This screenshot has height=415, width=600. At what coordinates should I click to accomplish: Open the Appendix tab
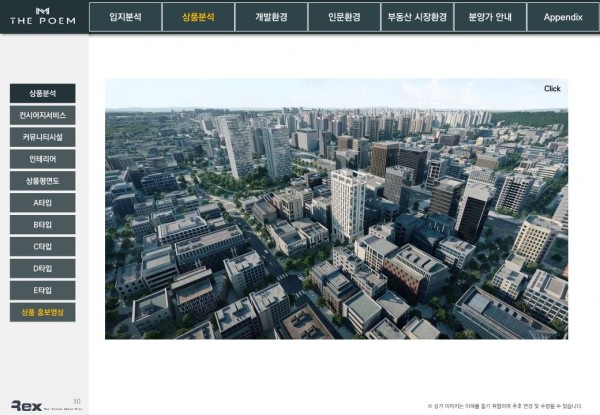coord(563,17)
